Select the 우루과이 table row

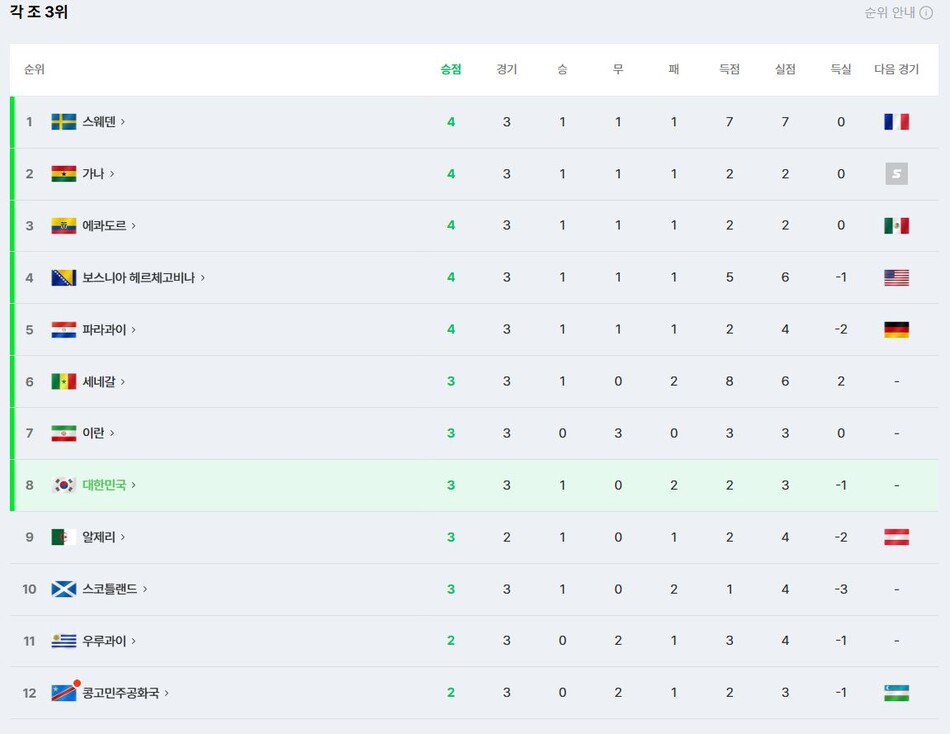[x=474, y=641]
